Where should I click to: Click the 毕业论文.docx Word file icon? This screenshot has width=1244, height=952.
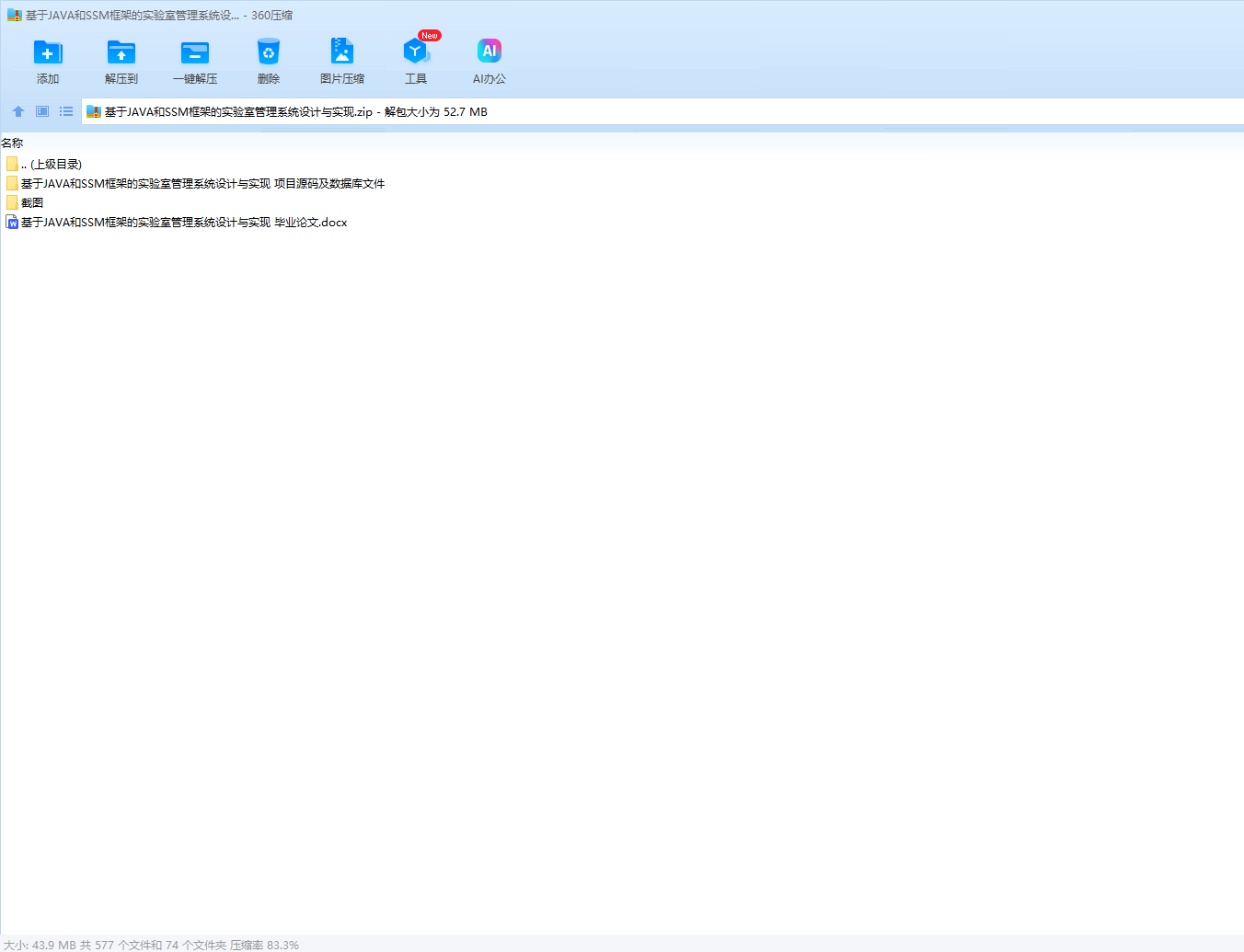click(x=12, y=222)
